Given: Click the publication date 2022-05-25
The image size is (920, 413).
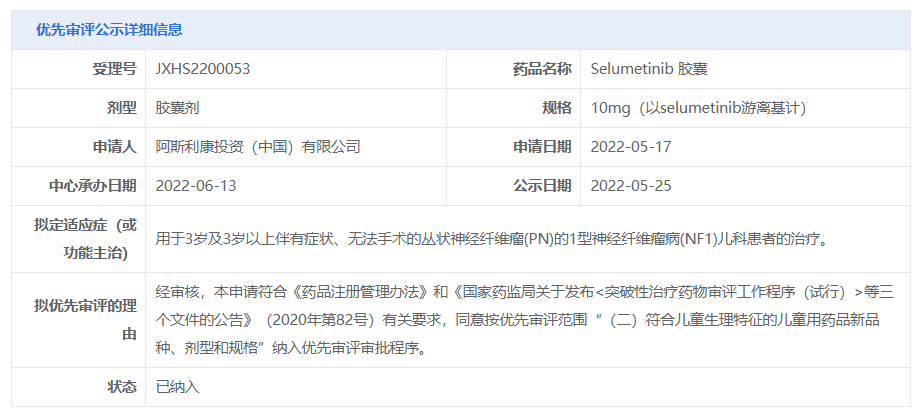Looking at the screenshot, I should pos(631,186).
